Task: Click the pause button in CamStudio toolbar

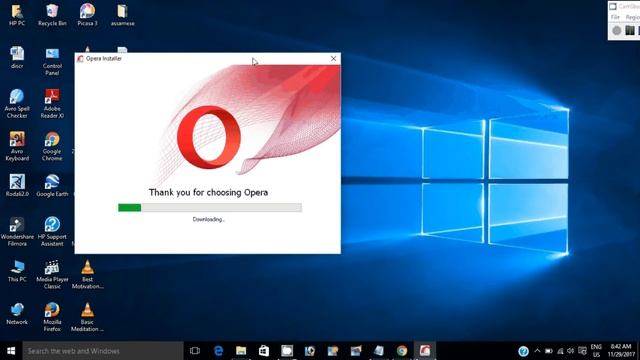Action: 630,31
